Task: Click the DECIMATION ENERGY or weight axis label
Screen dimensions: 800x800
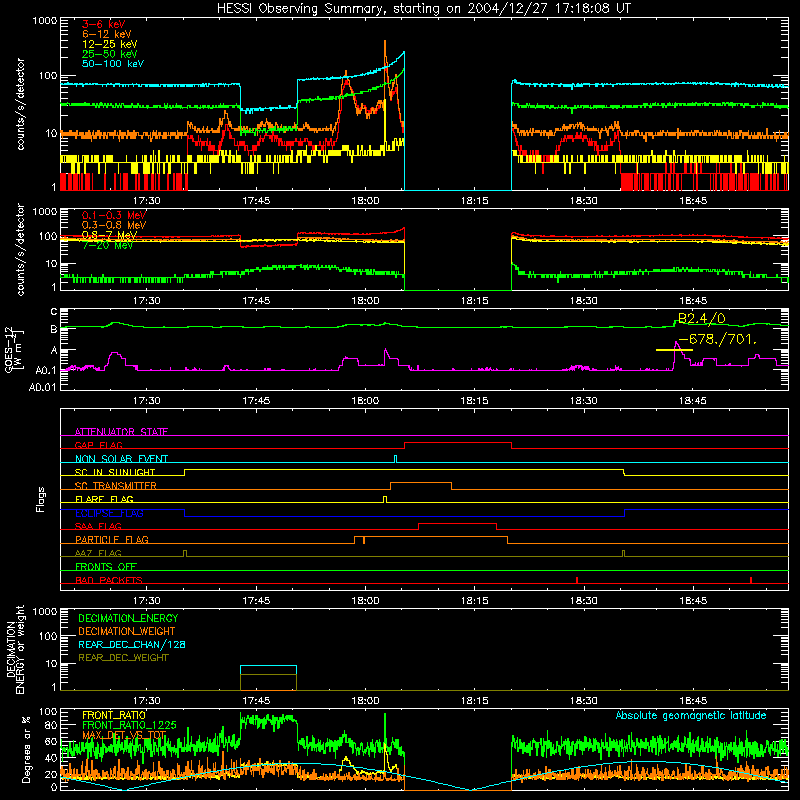Action: click(15, 649)
